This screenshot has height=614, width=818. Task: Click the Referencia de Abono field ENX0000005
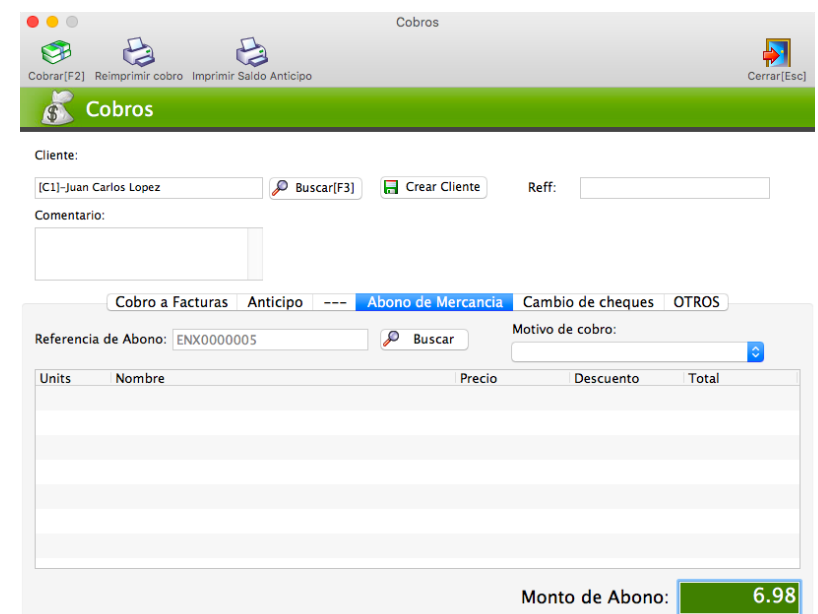coord(270,340)
